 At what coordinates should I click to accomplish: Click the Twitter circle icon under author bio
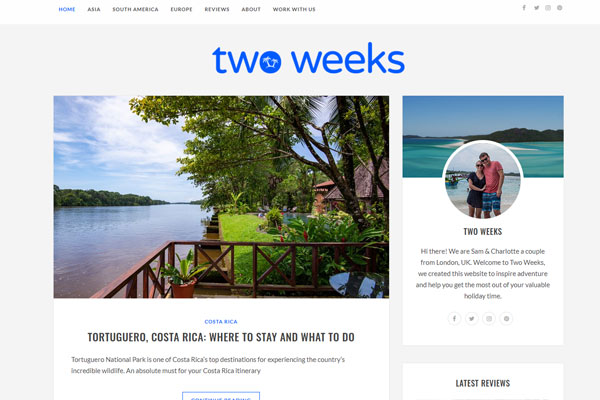471,318
